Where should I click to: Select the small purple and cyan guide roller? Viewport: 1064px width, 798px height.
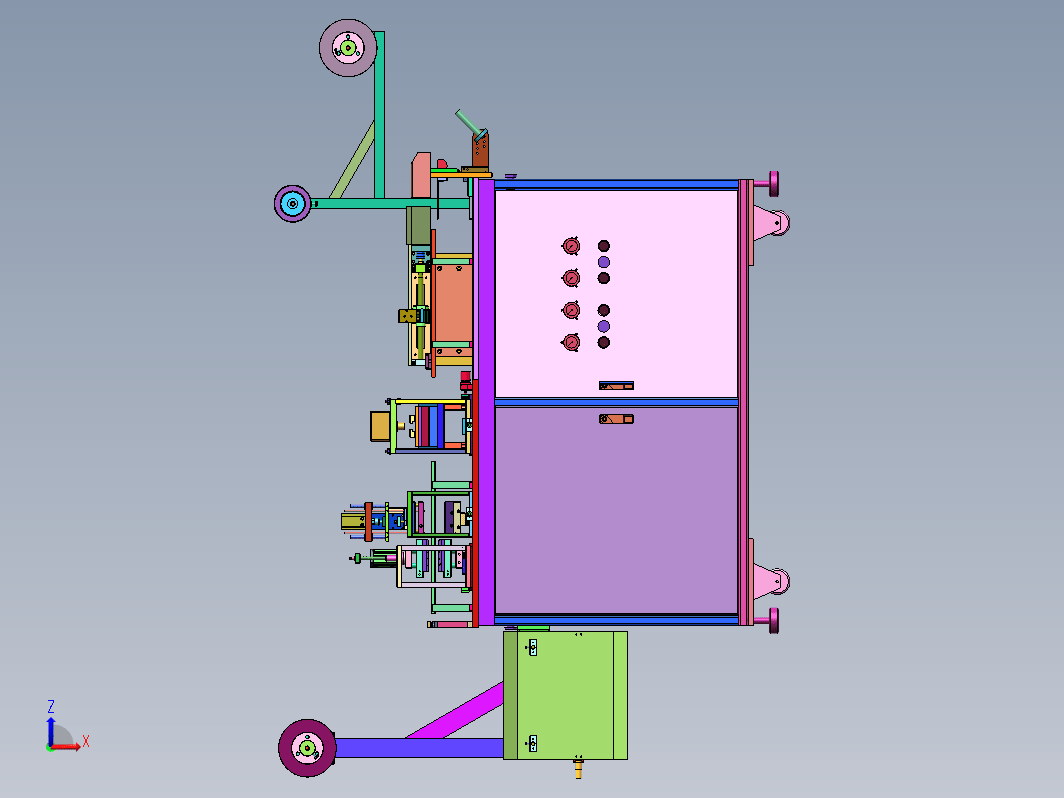click(x=293, y=203)
